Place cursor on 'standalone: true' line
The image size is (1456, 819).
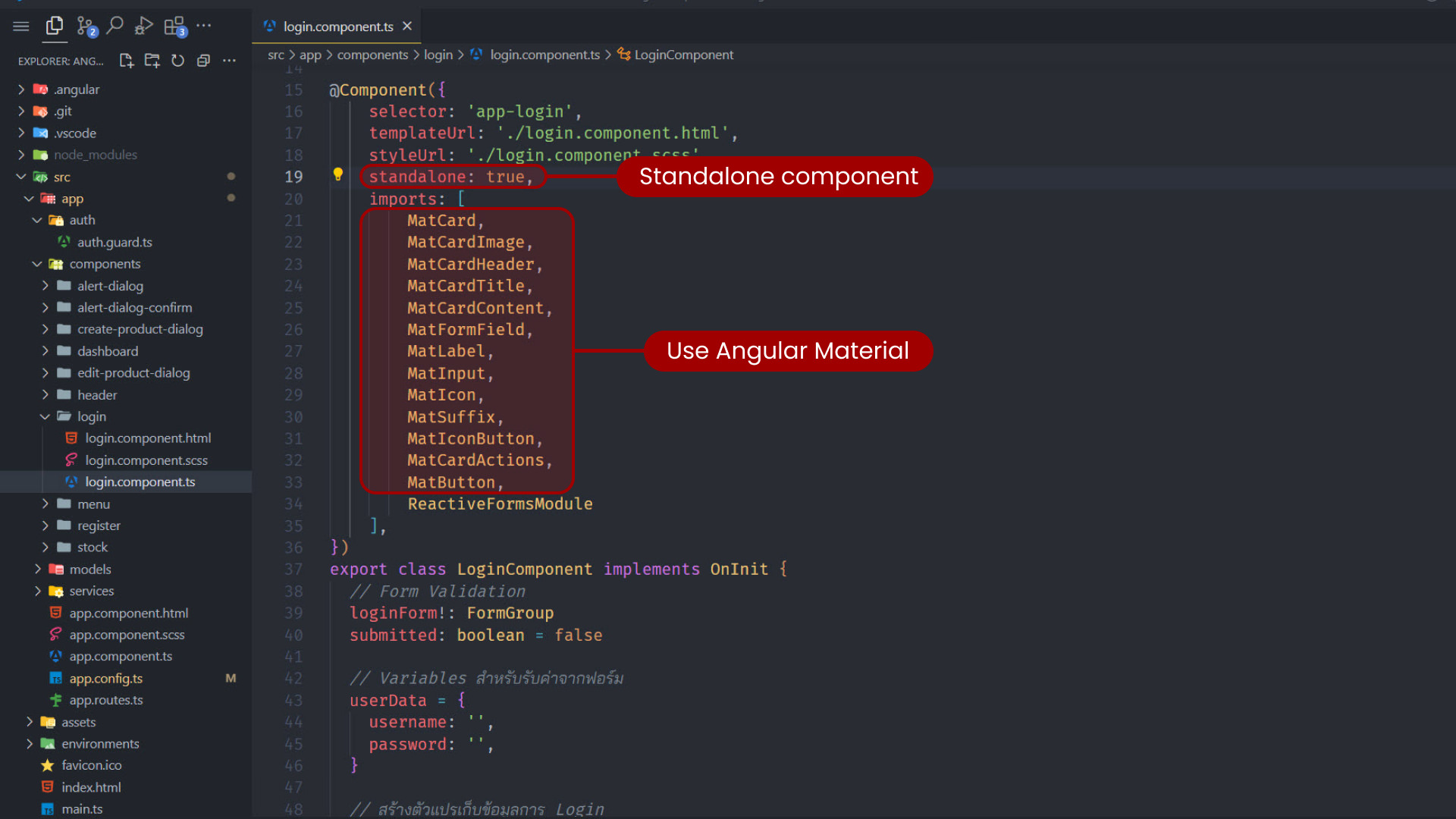[x=451, y=177]
